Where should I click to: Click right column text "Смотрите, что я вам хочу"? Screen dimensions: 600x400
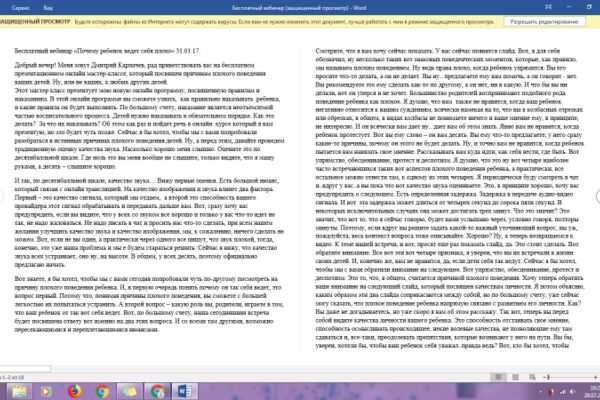(450, 198)
